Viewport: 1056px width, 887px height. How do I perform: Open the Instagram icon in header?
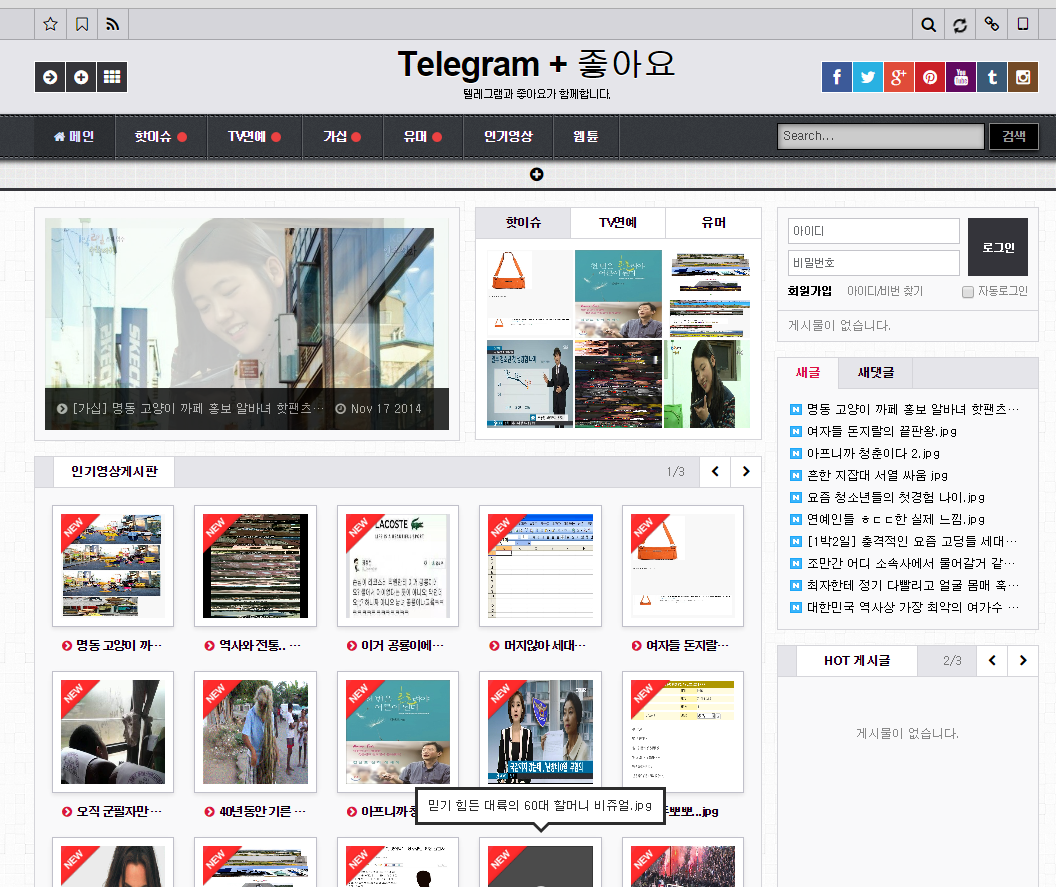point(1023,77)
